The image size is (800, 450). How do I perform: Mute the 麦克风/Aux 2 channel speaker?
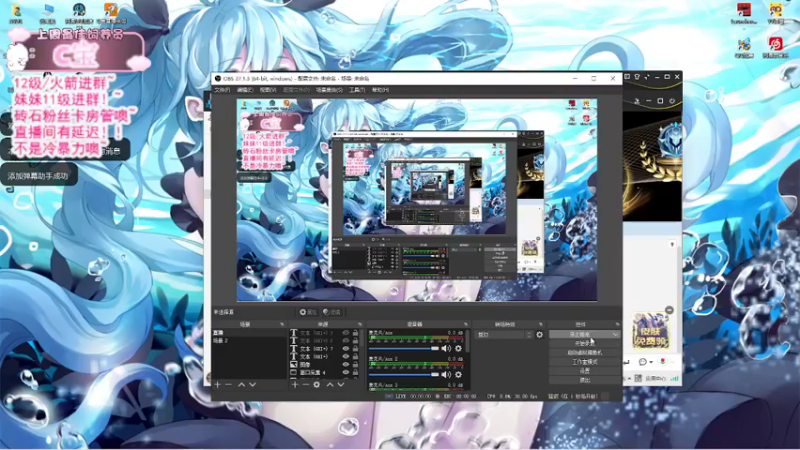pos(446,374)
